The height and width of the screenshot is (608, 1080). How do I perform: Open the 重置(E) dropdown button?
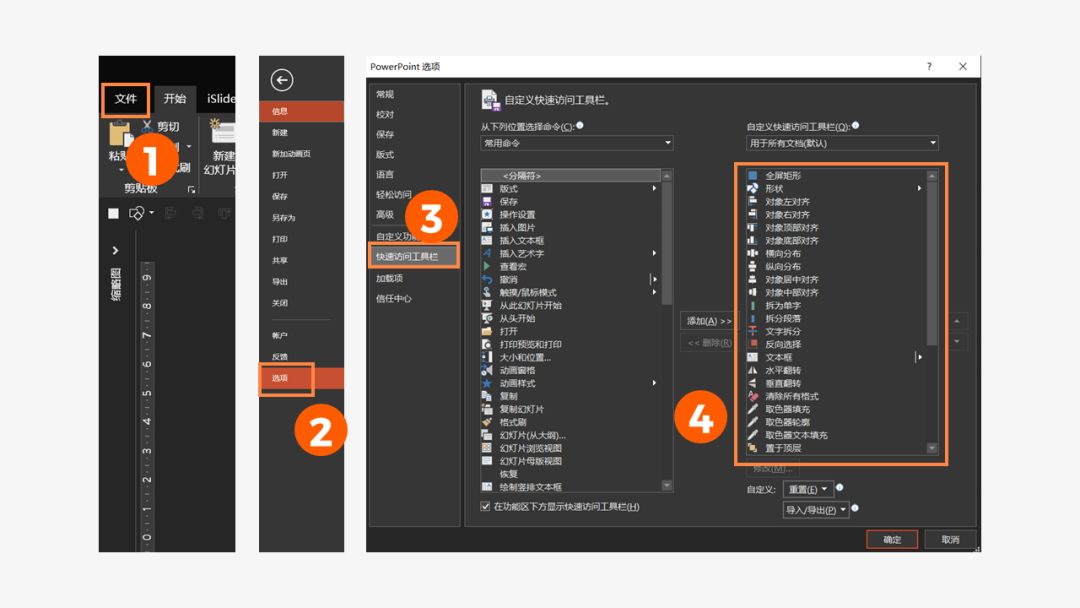(809, 490)
